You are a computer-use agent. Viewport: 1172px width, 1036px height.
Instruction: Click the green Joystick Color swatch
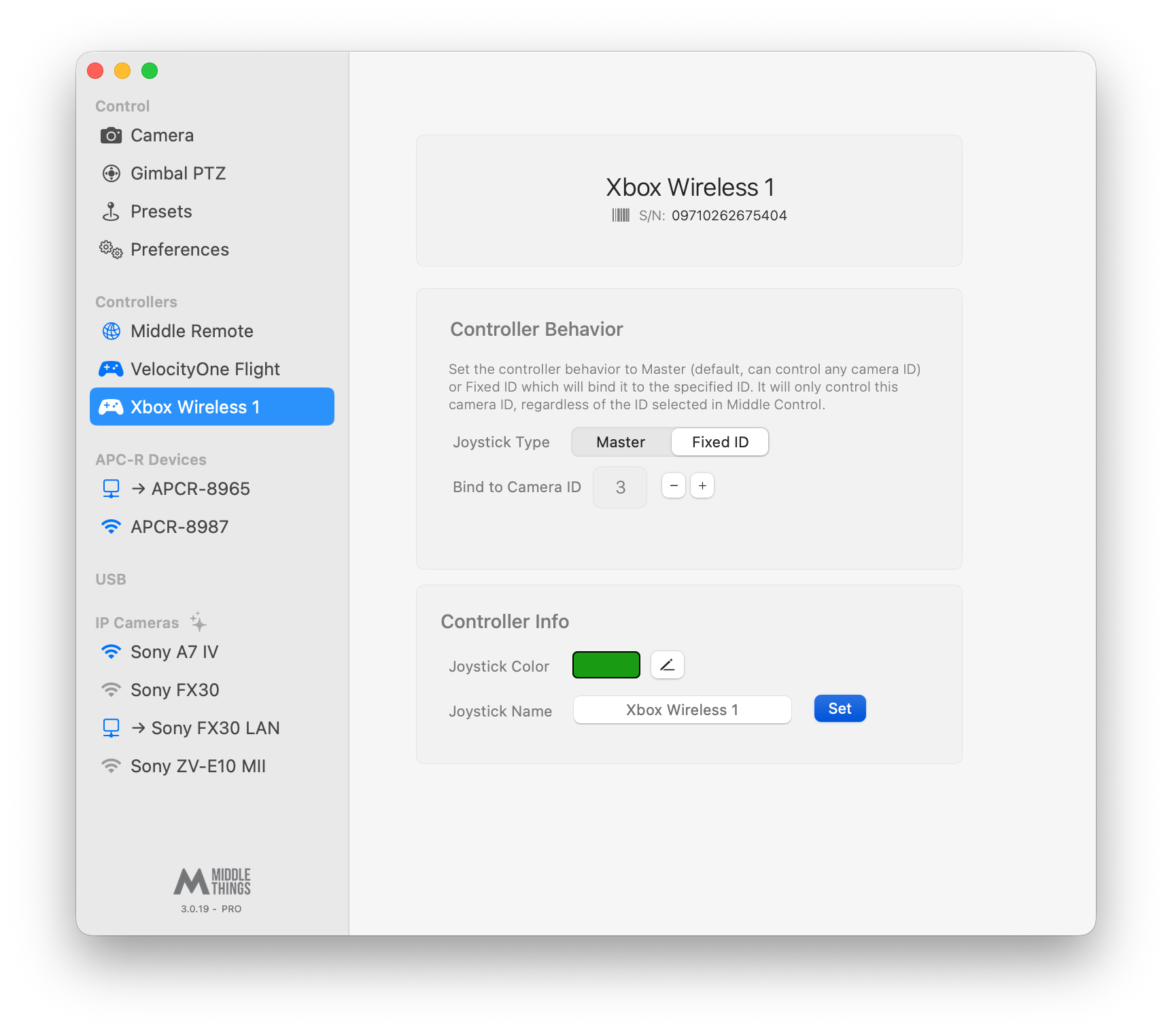[x=606, y=665]
